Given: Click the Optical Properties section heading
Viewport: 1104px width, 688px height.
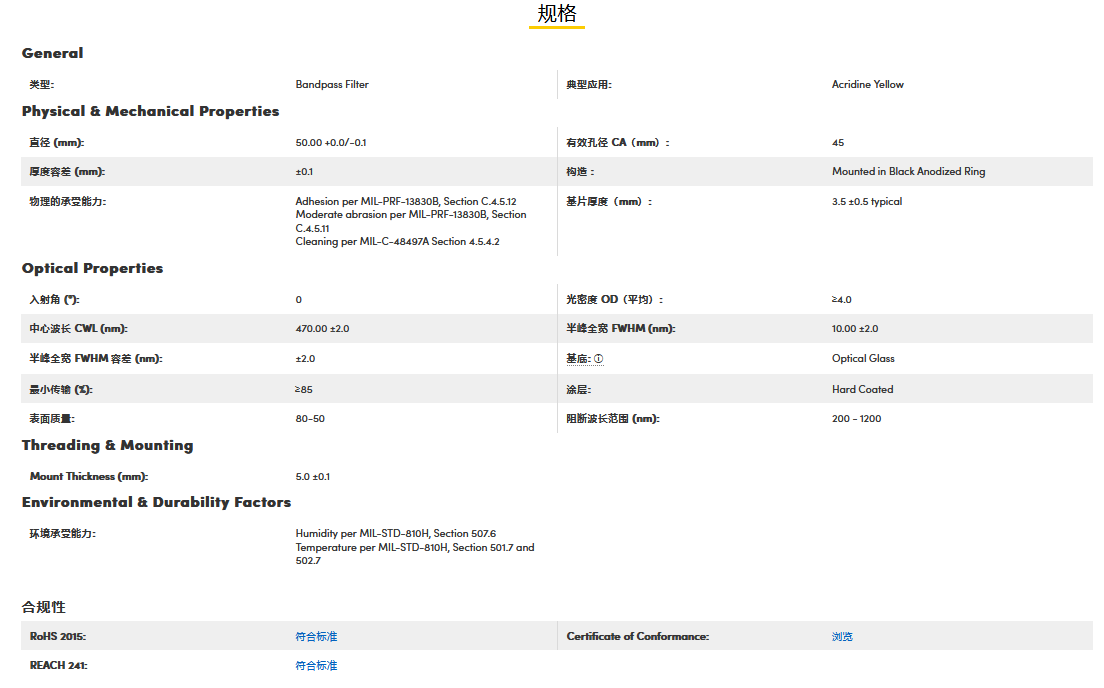Looking at the screenshot, I should point(92,268).
